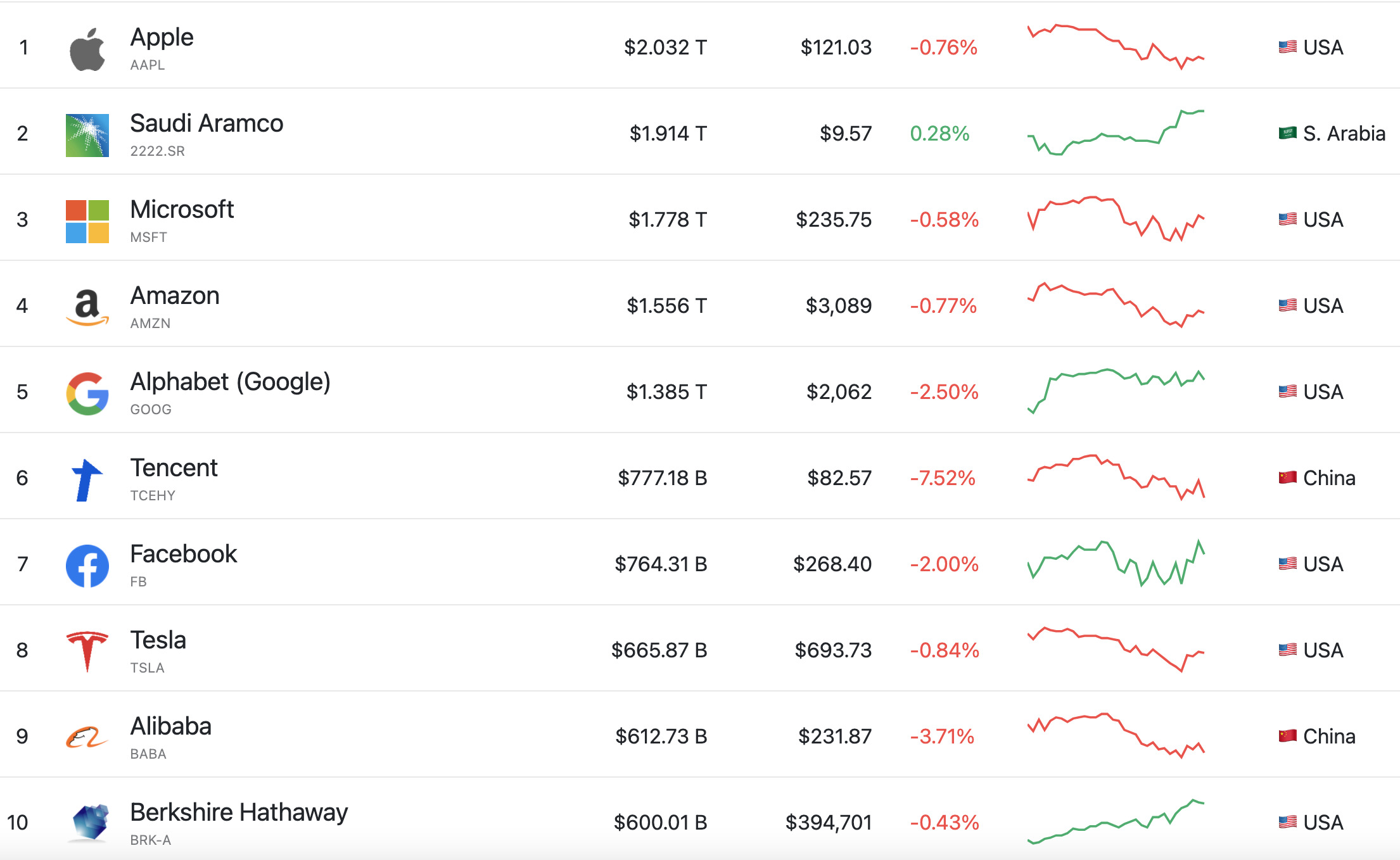Open the Apple company link
The image size is (1400, 860).
(162, 38)
